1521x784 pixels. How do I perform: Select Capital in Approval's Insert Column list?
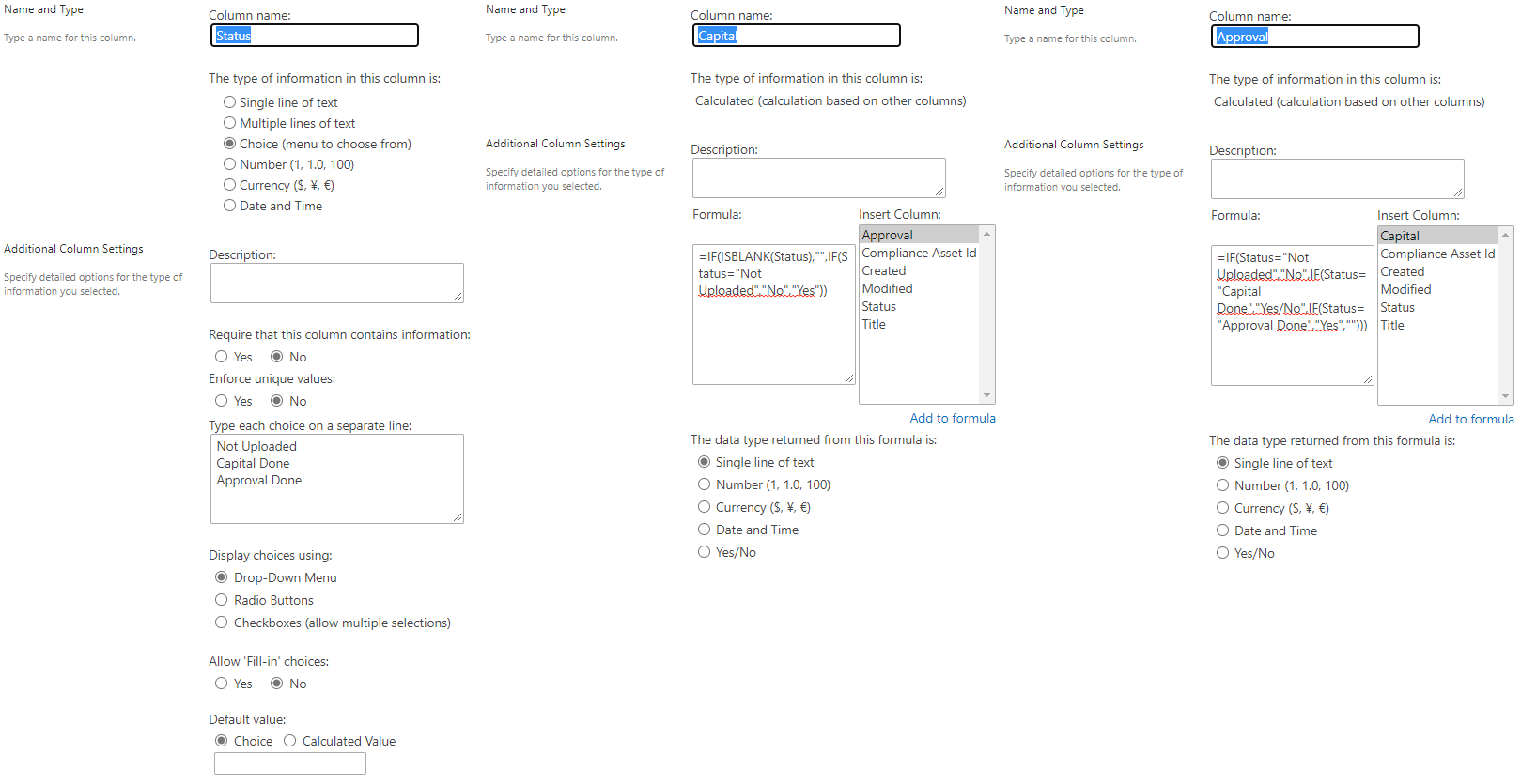(1437, 236)
